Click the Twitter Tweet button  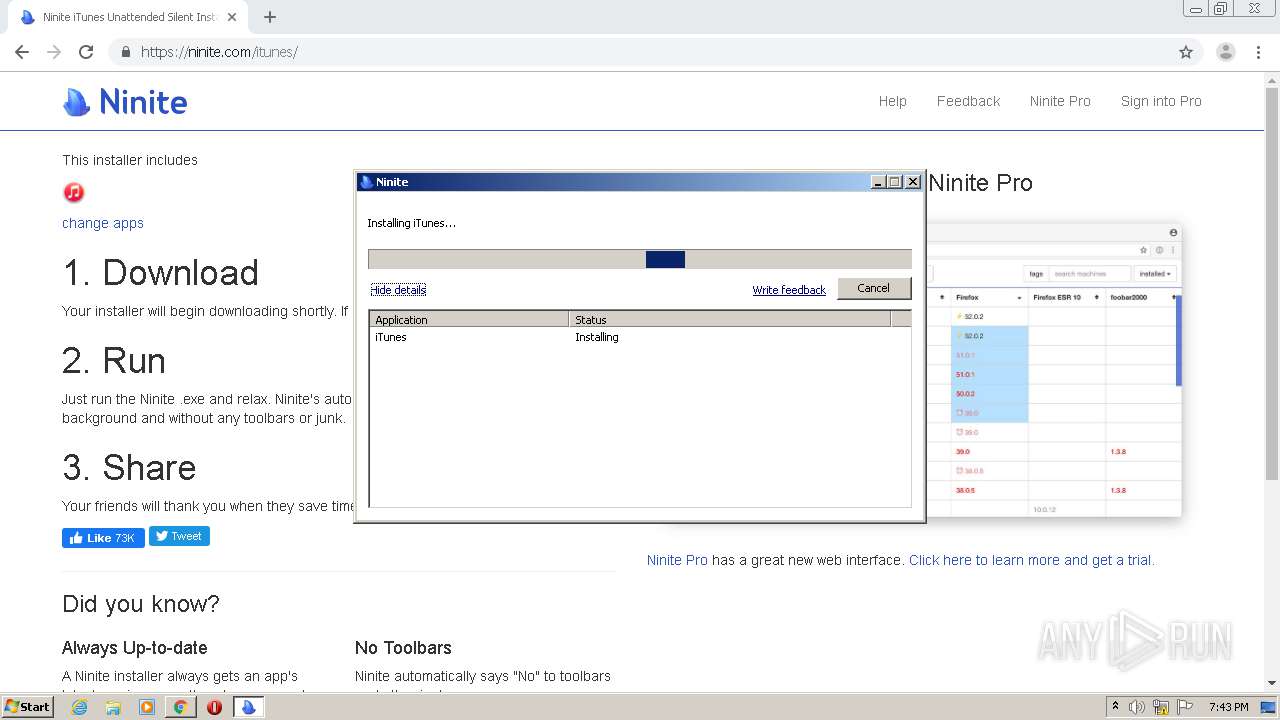pos(179,536)
